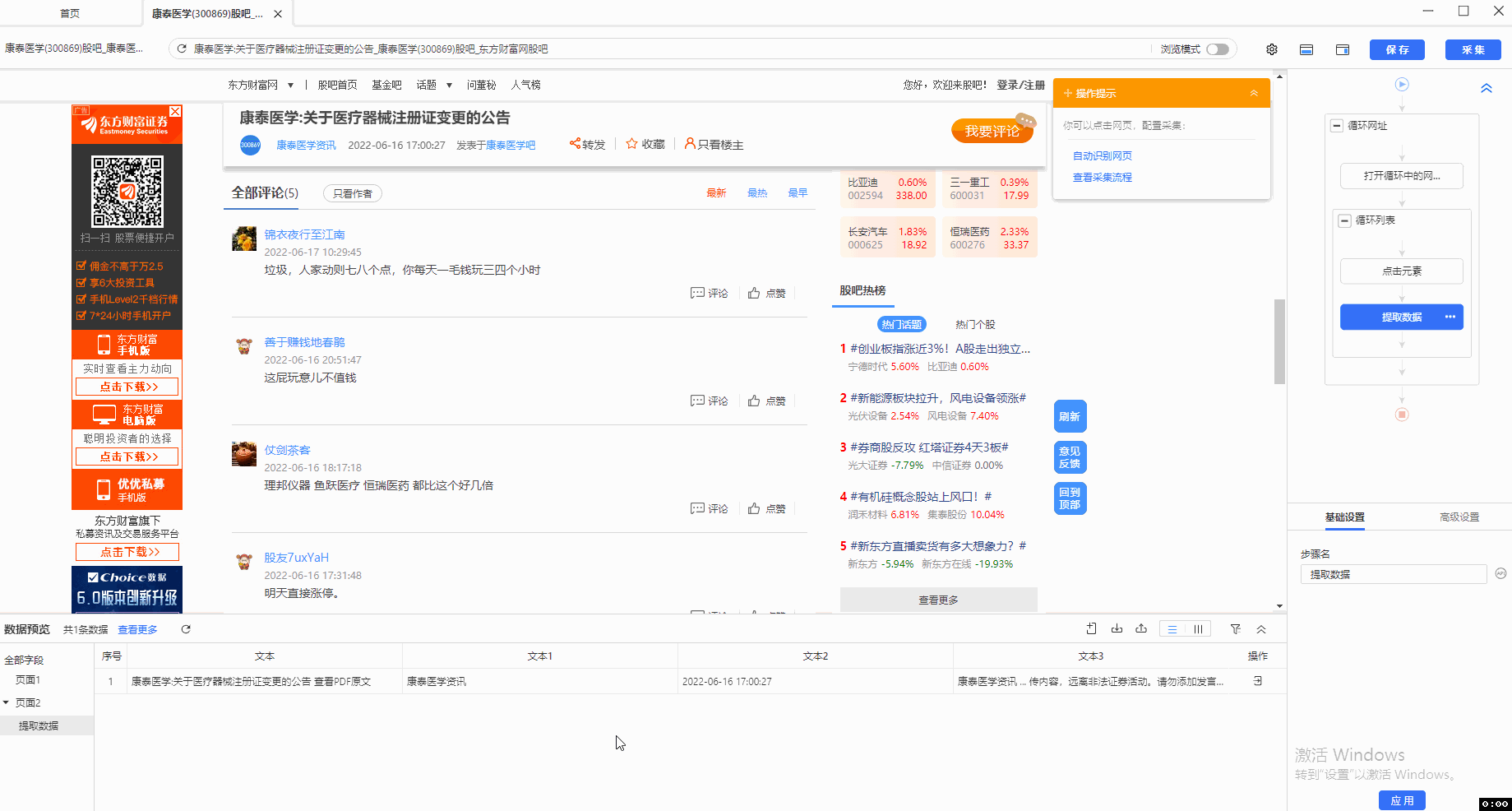
Task: Open the 提取数据 step more options
Action: 1450,317
